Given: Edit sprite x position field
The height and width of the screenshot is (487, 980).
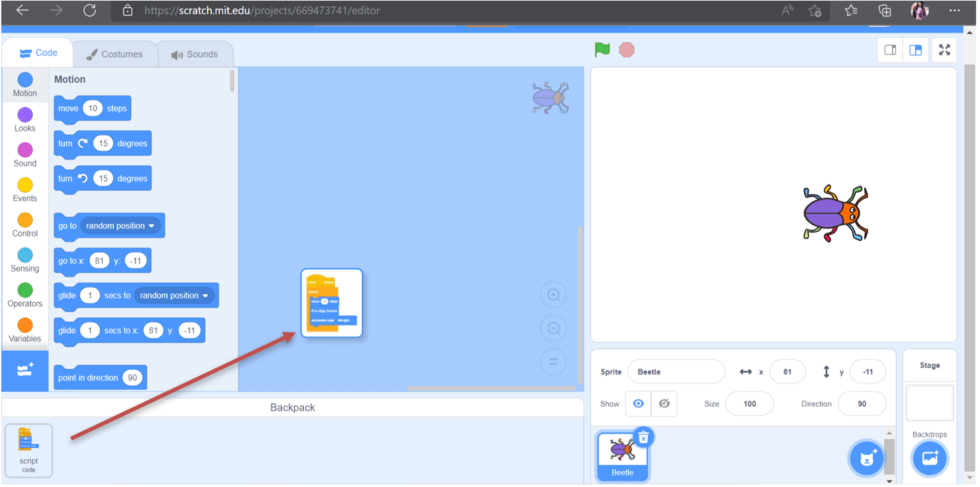Looking at the screenshot, I should [788, 371].
